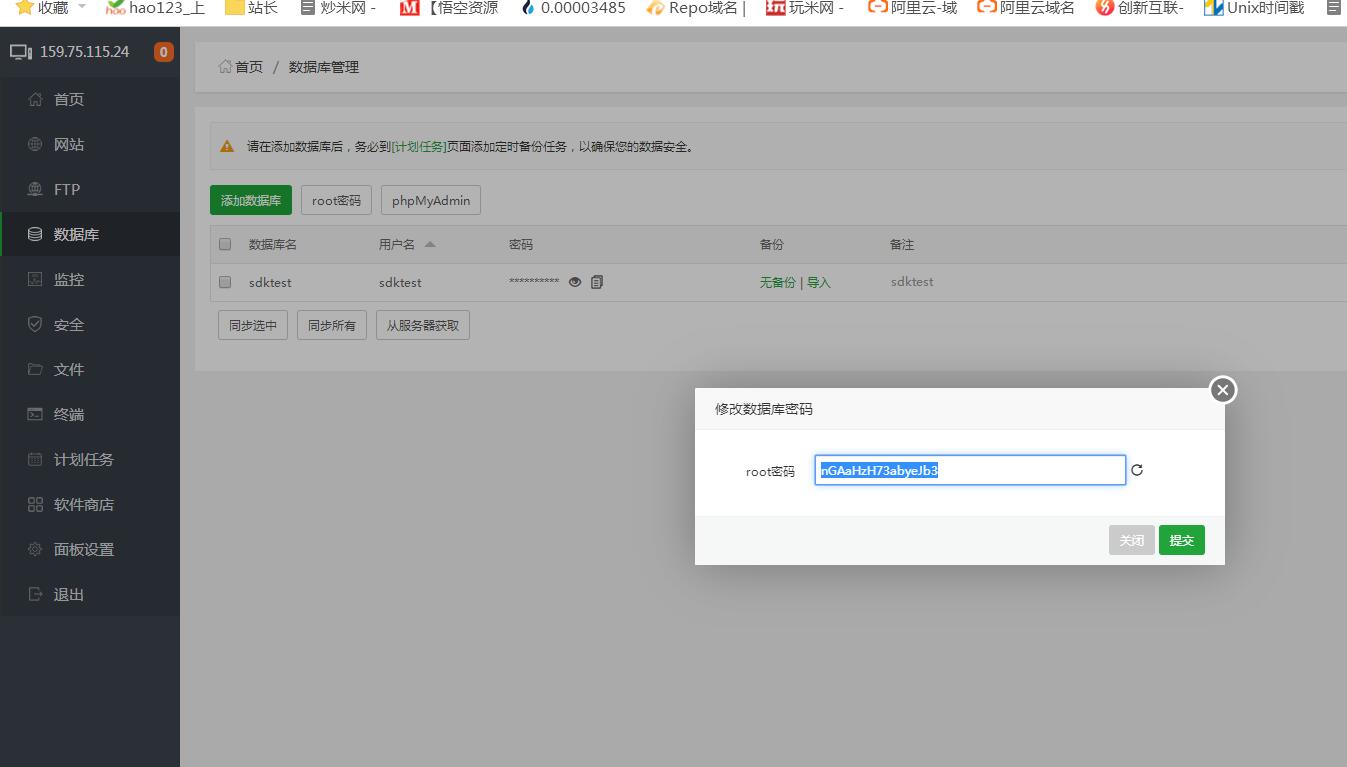Open the 监控 monitoring section

tap(69, 280)
